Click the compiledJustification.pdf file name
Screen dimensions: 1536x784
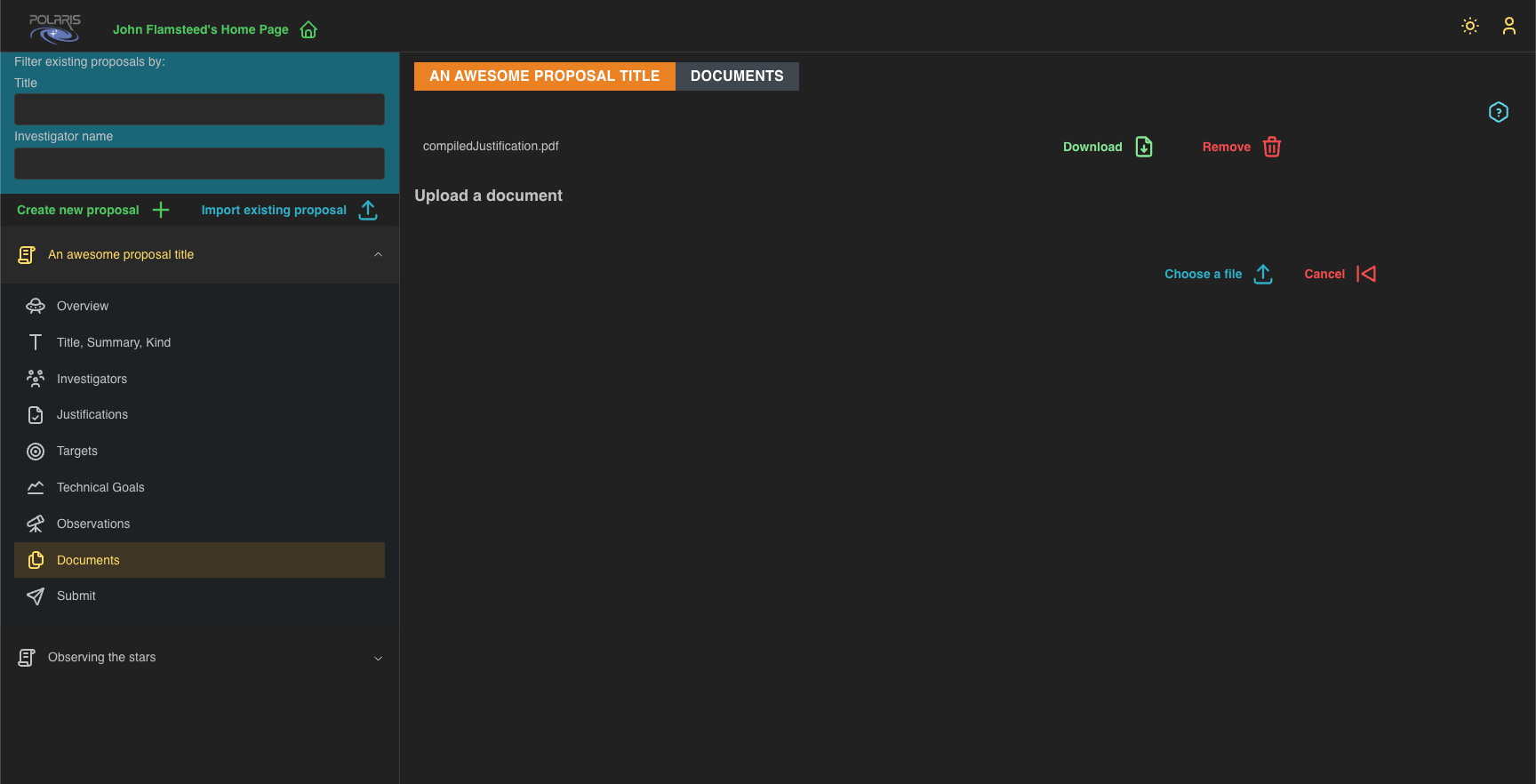pyautogui.click(x=491, y=146)
